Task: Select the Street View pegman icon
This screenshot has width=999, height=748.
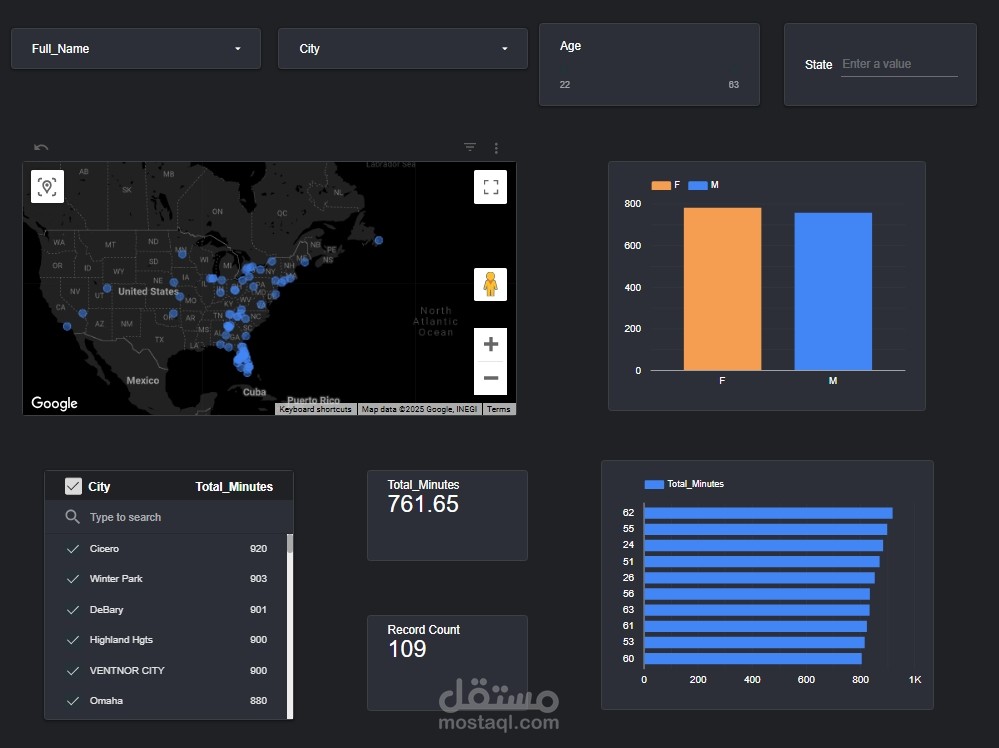Action: (x=491, y=284)
